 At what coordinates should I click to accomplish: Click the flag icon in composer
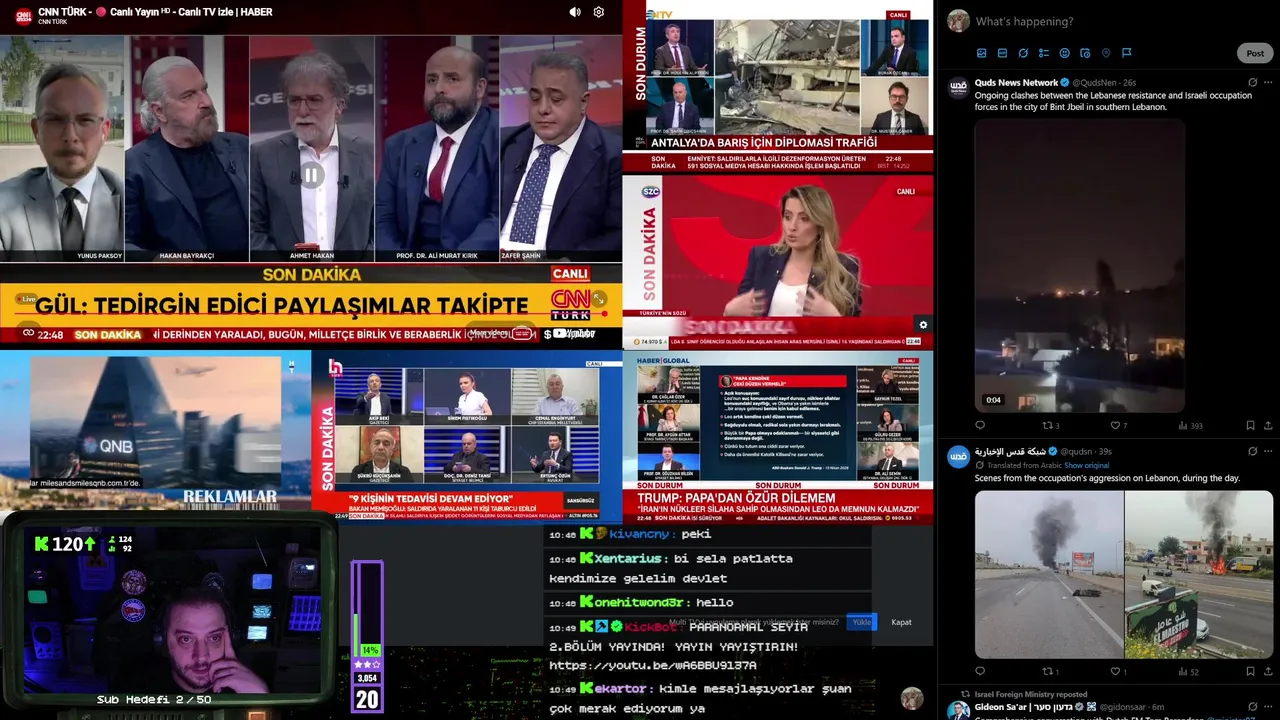click(1127, 53)
